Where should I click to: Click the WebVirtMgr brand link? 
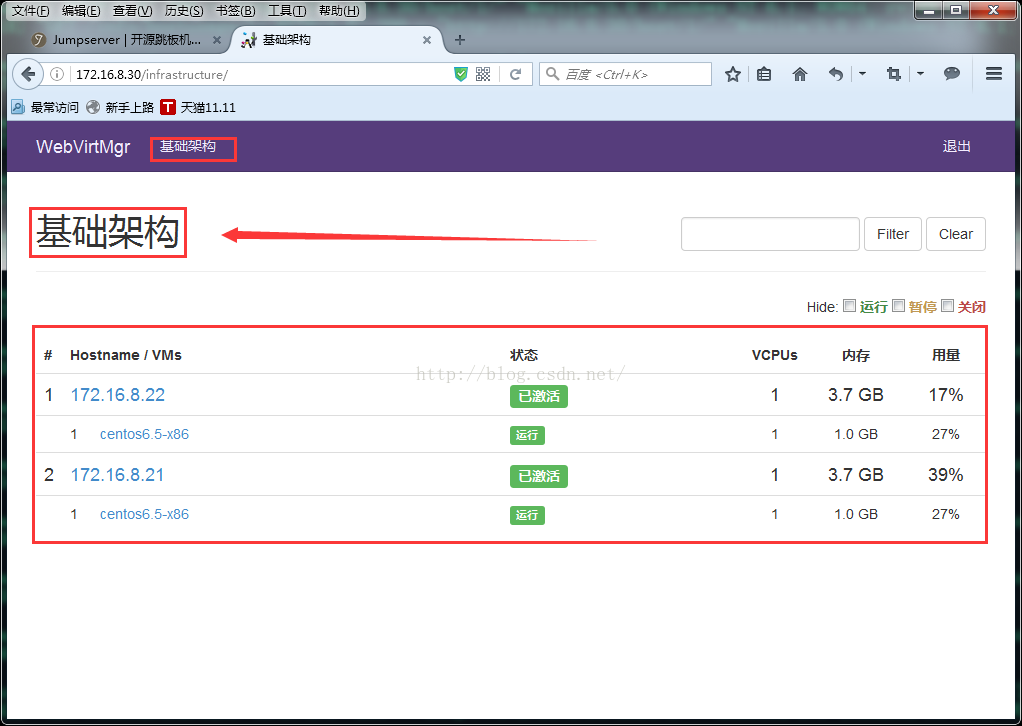point(83,147)
